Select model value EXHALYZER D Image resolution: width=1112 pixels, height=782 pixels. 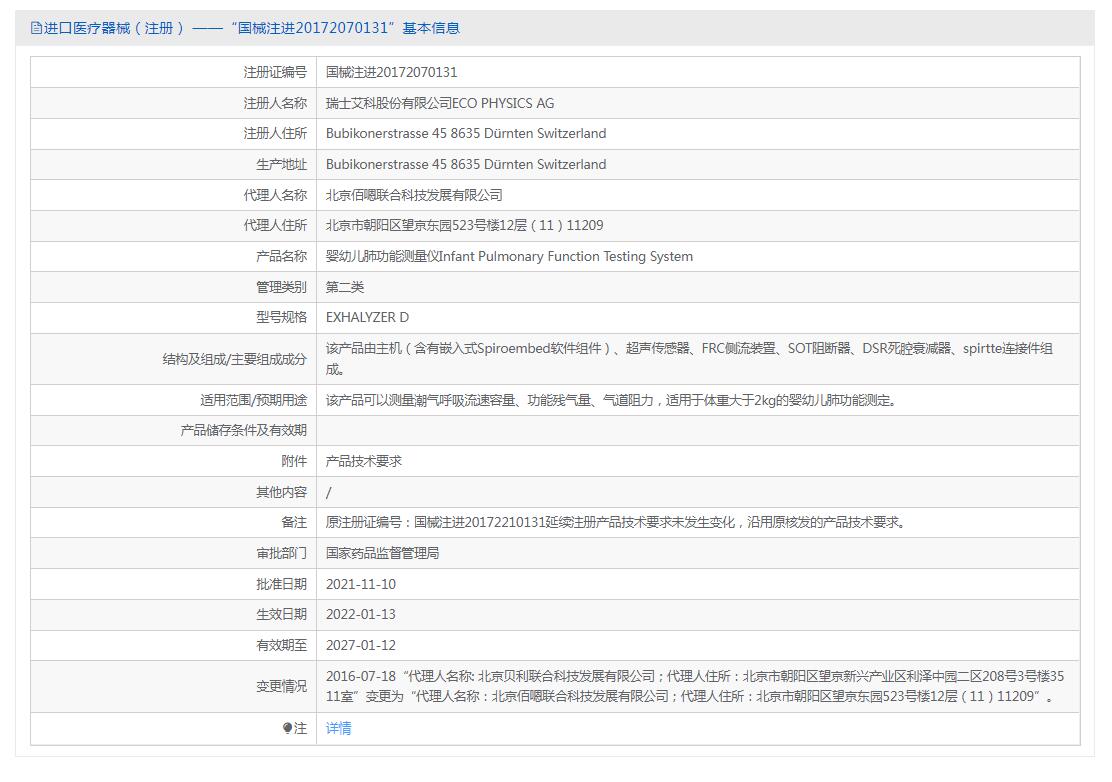[x=367, y=318]
